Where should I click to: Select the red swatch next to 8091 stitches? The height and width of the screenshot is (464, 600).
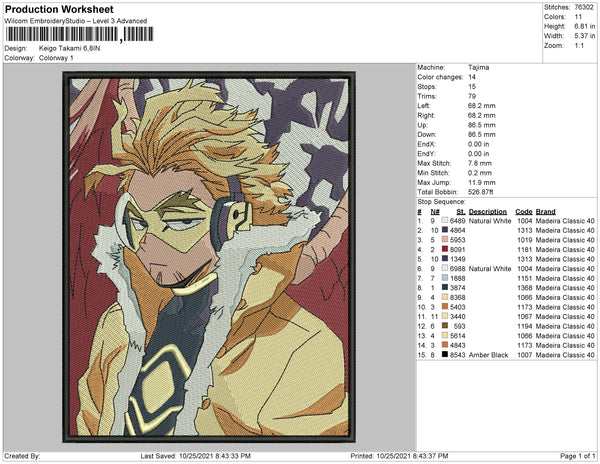coord(444,249)
